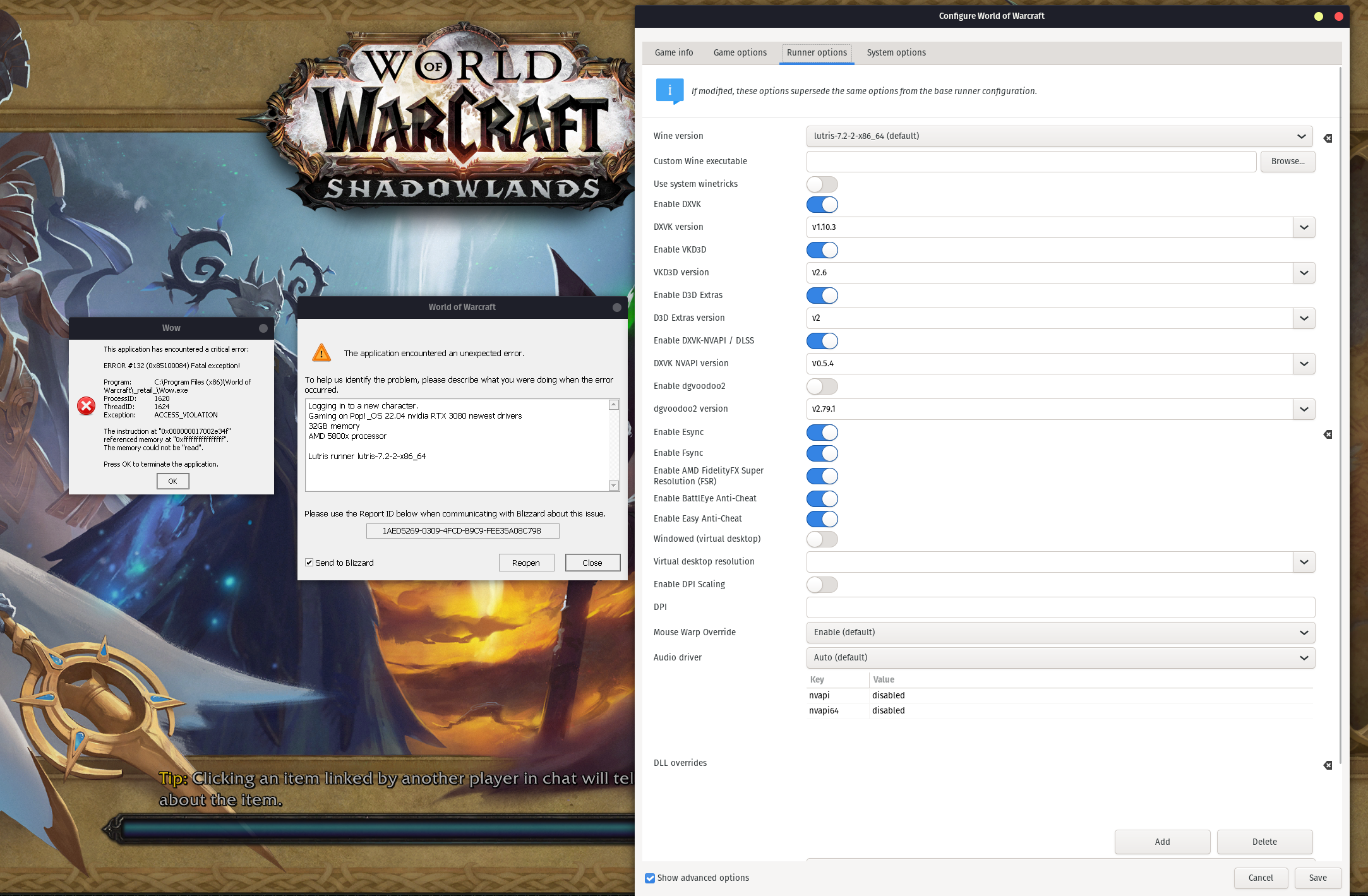The image size is (1368, 896).
Task: Uncheck Show advanced options
Action: click(x=650, y=878)
